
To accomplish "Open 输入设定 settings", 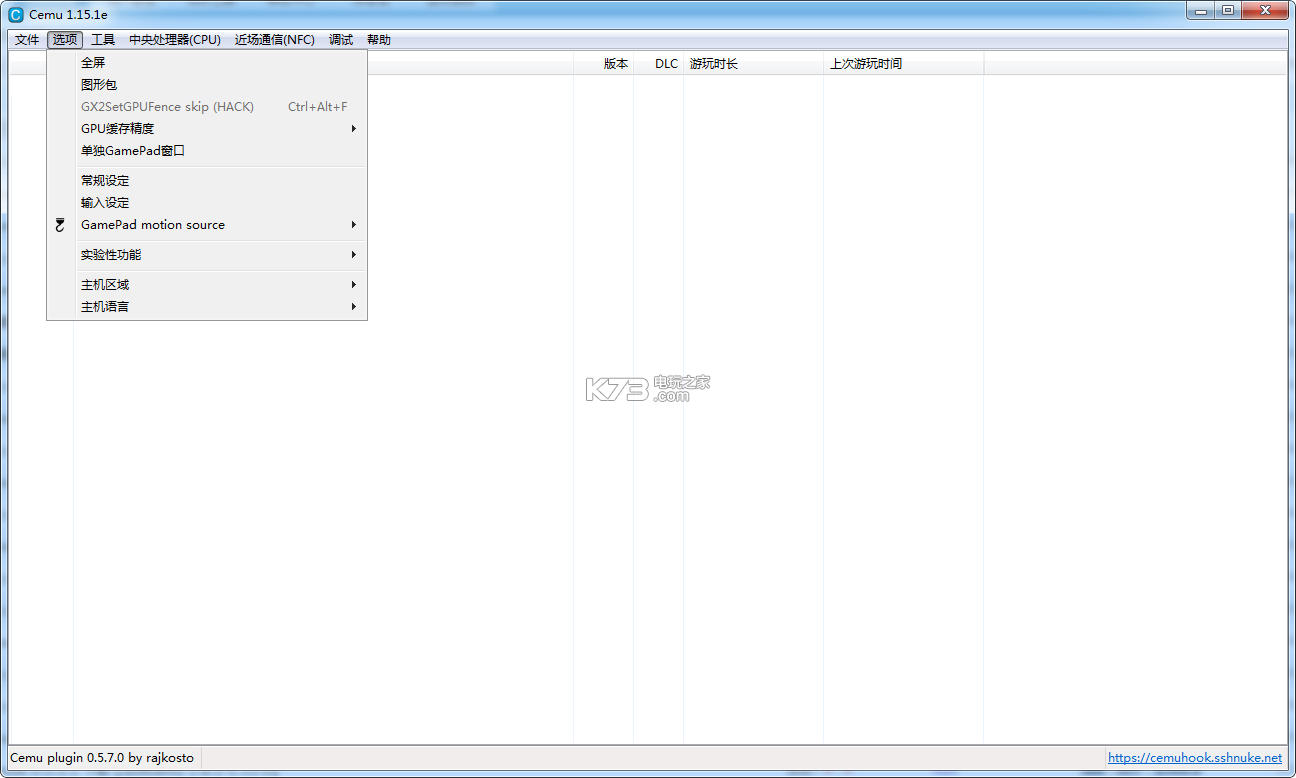I will [207, 203].
